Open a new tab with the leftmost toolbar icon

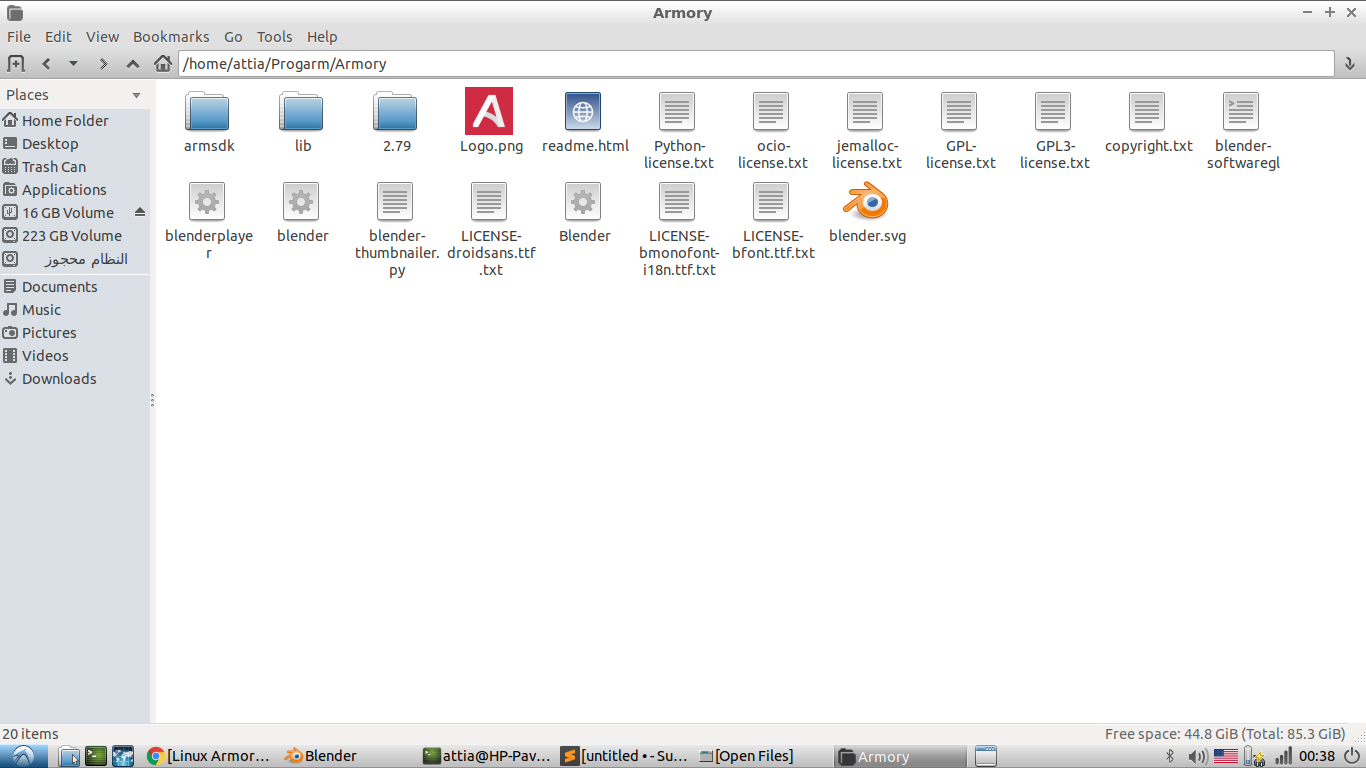pos(15,63)
